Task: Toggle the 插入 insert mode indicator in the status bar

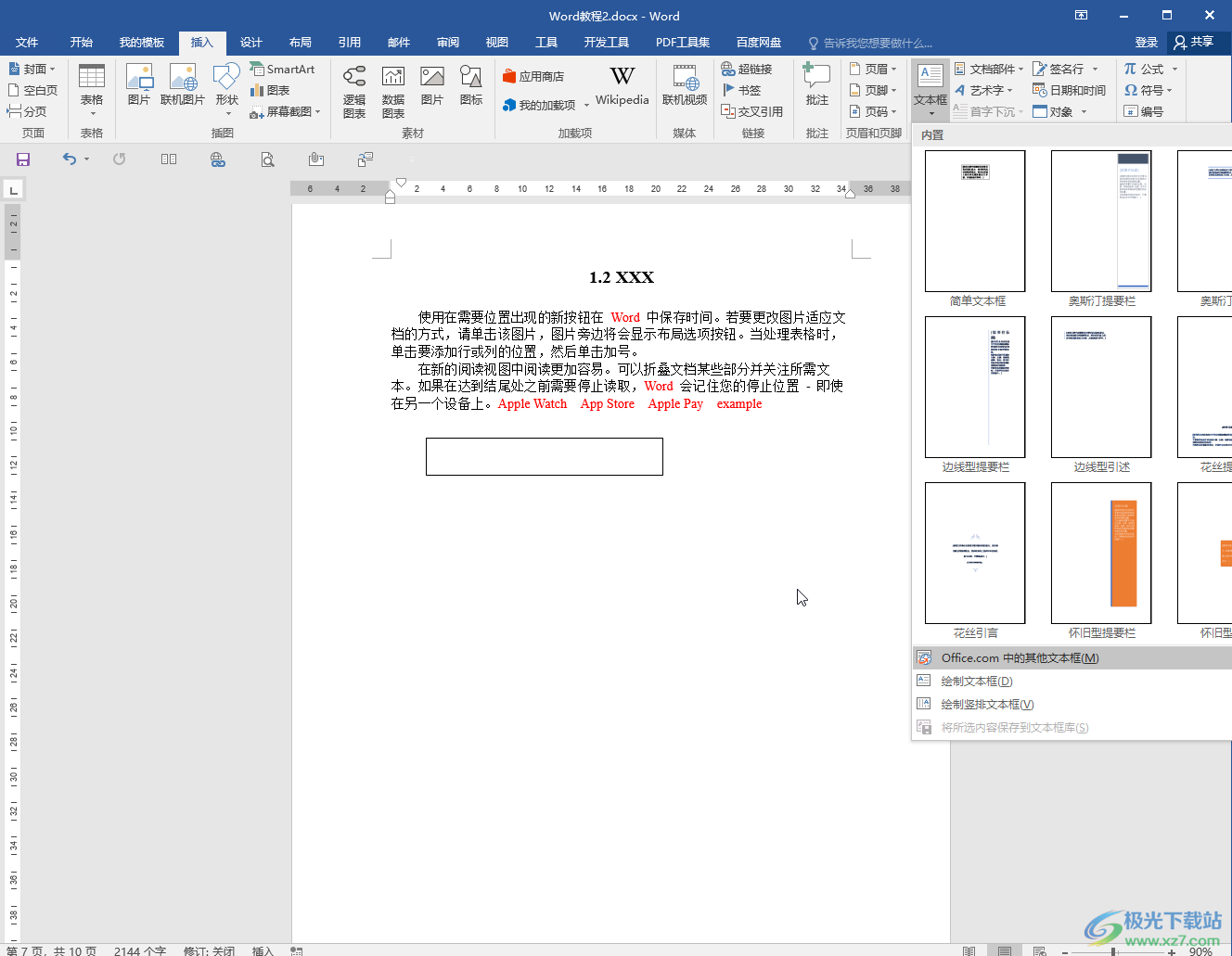Action: pos(263,950)
